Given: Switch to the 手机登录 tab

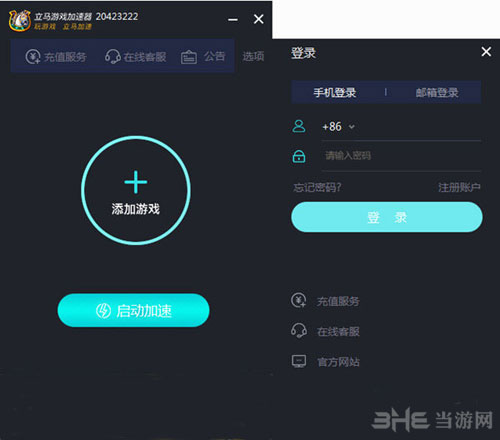Looking at the screenshot, I should 335,92.
